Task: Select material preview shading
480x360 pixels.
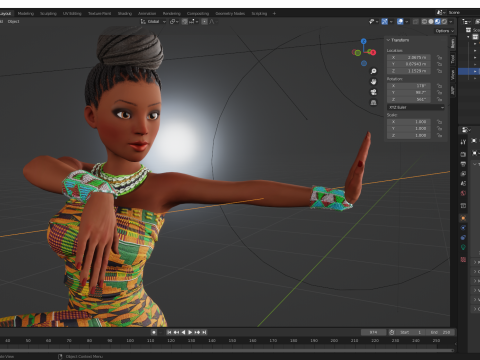Action: [438, 21]
